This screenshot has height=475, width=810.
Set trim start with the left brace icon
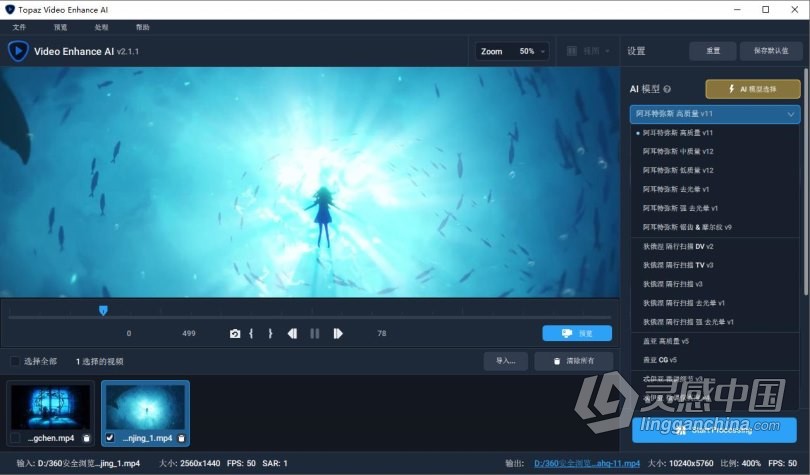coord(251,334)
